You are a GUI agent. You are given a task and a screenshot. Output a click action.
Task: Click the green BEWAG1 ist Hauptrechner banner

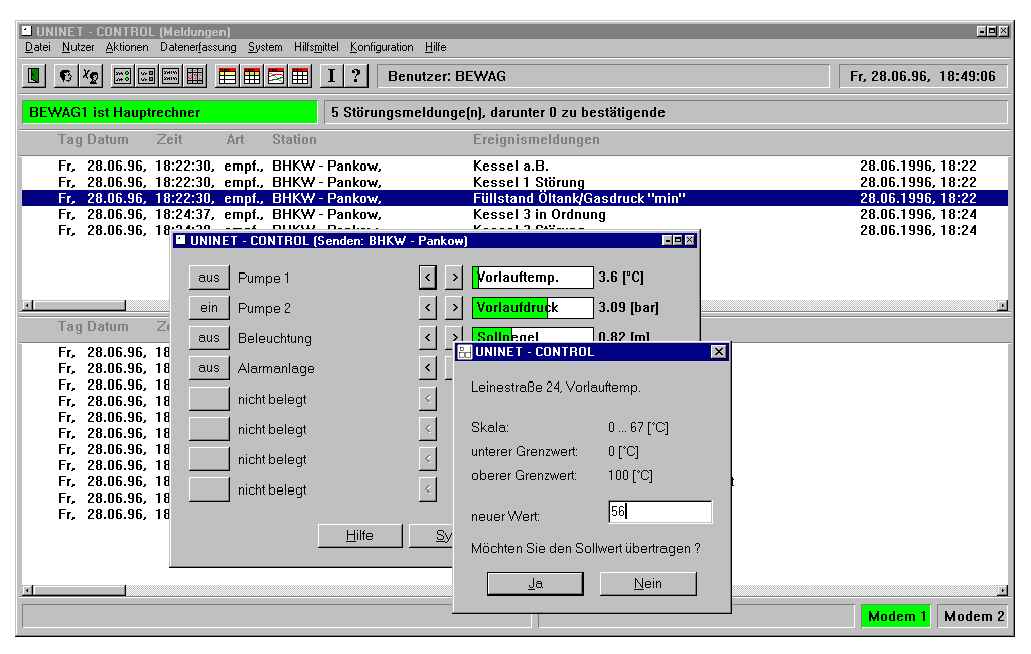coord(170,112)
